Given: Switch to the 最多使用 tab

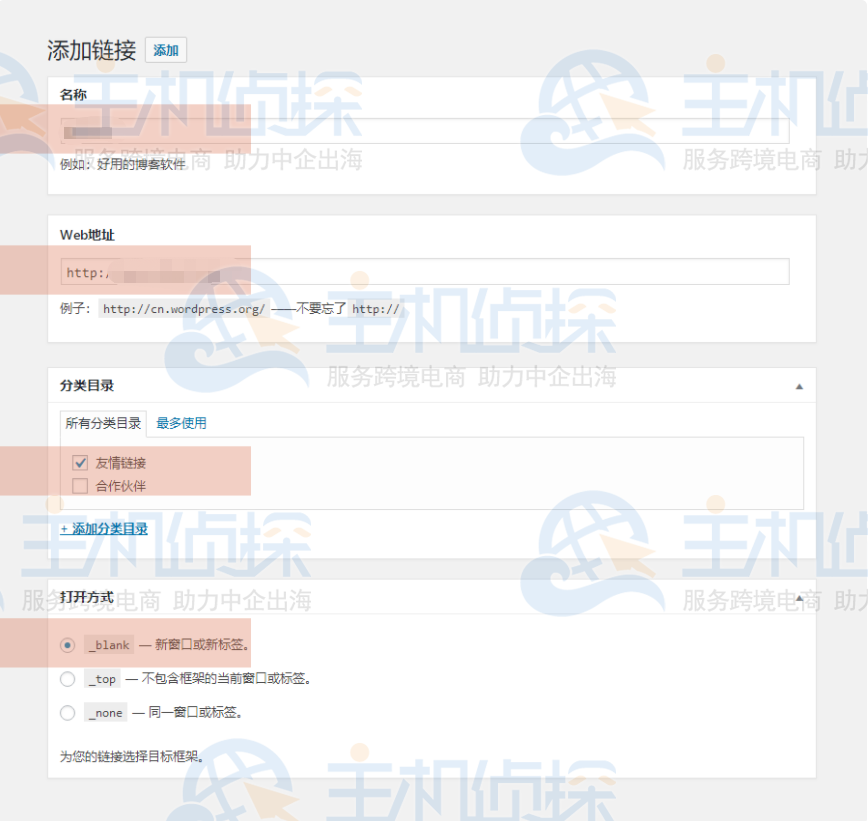Looking at the screenshot, I should click(181, 424).
